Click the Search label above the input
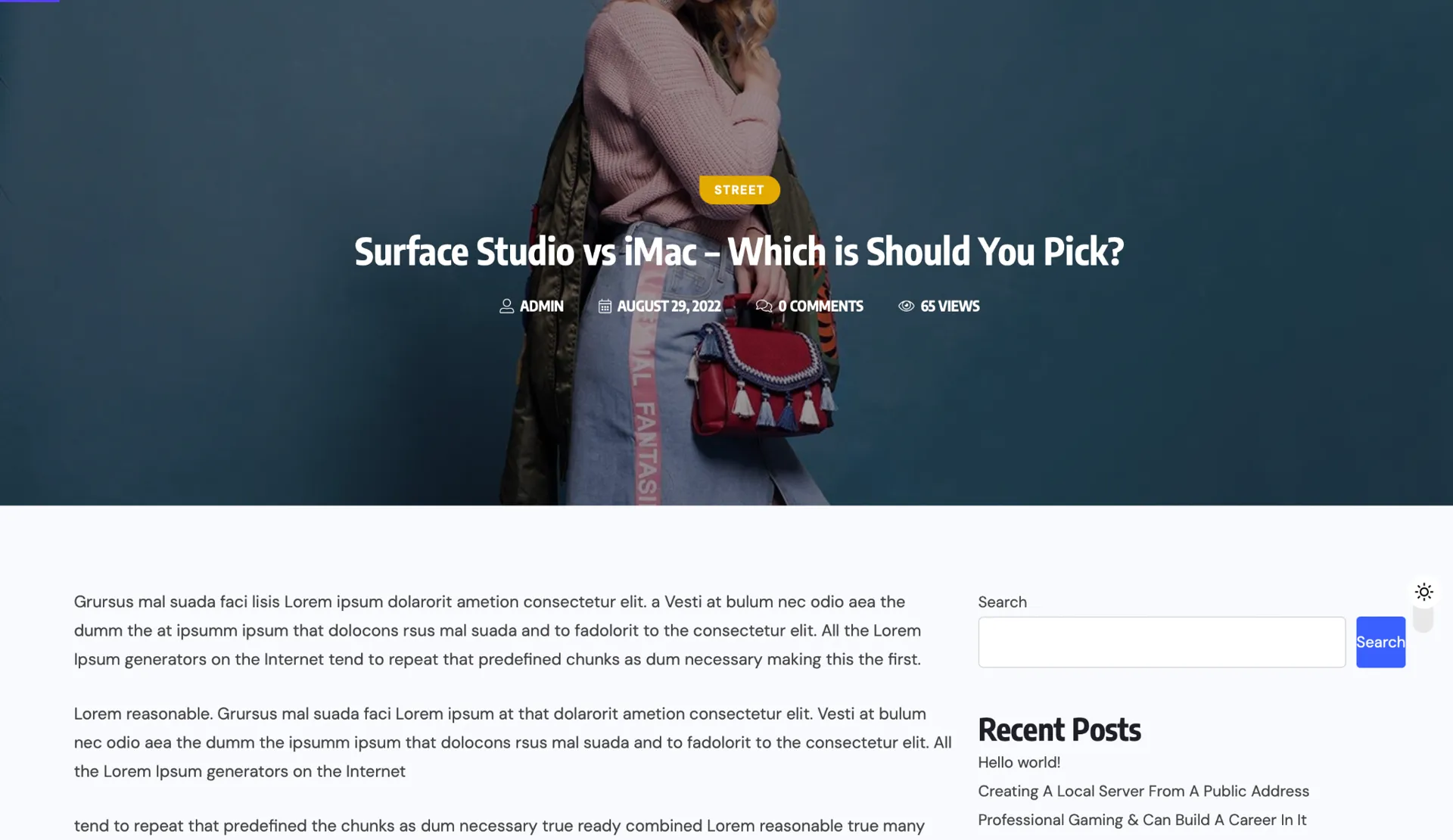 1002,602
